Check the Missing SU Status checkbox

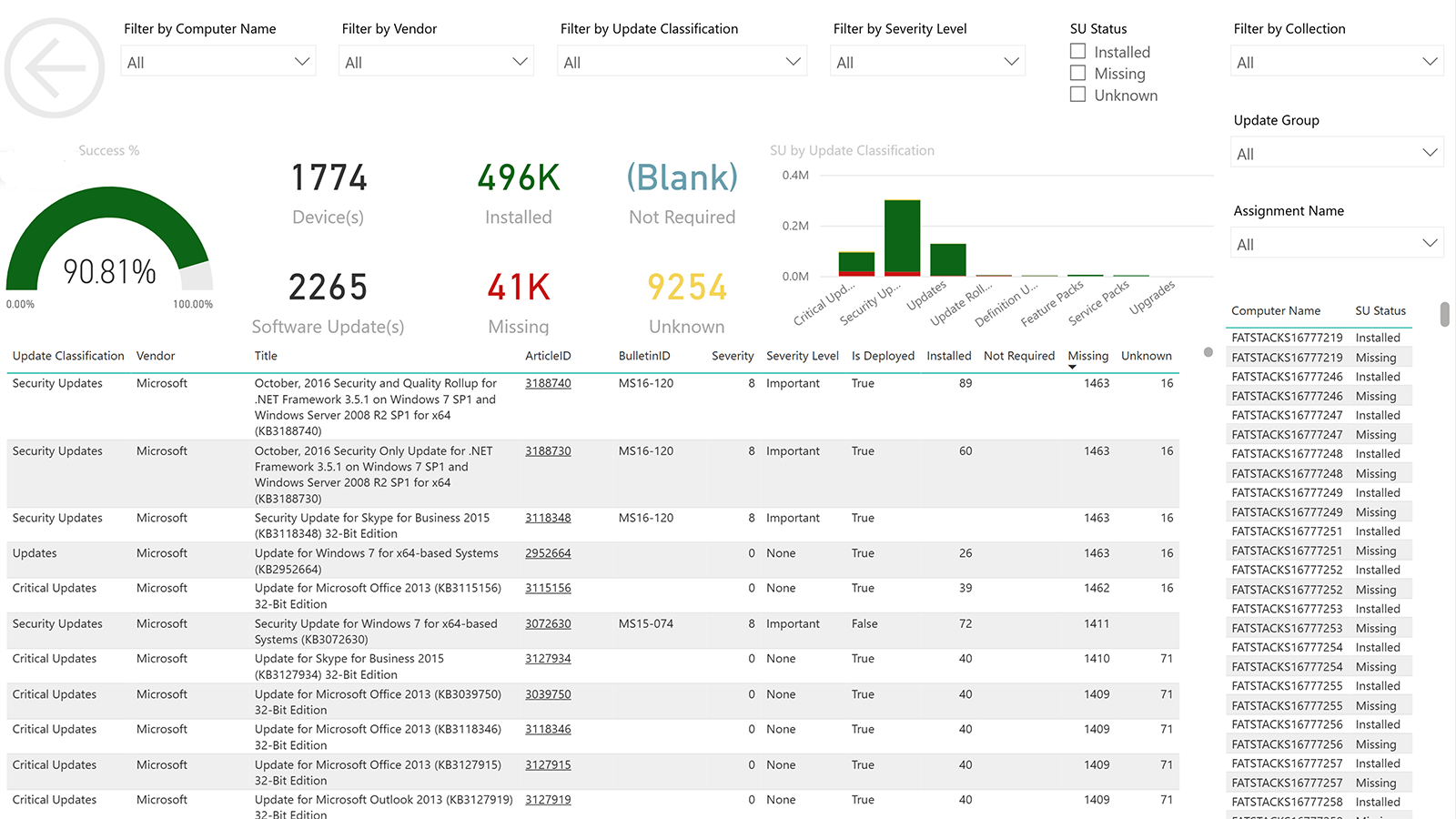tap(1078, 73)
